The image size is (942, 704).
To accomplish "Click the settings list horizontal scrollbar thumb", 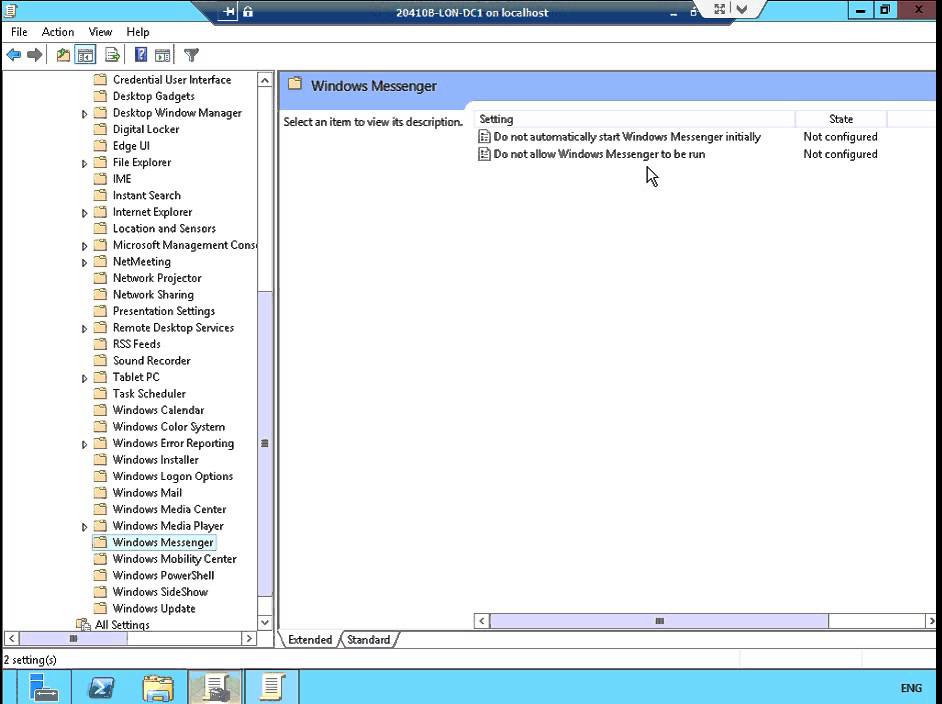I will pos(659,621).
